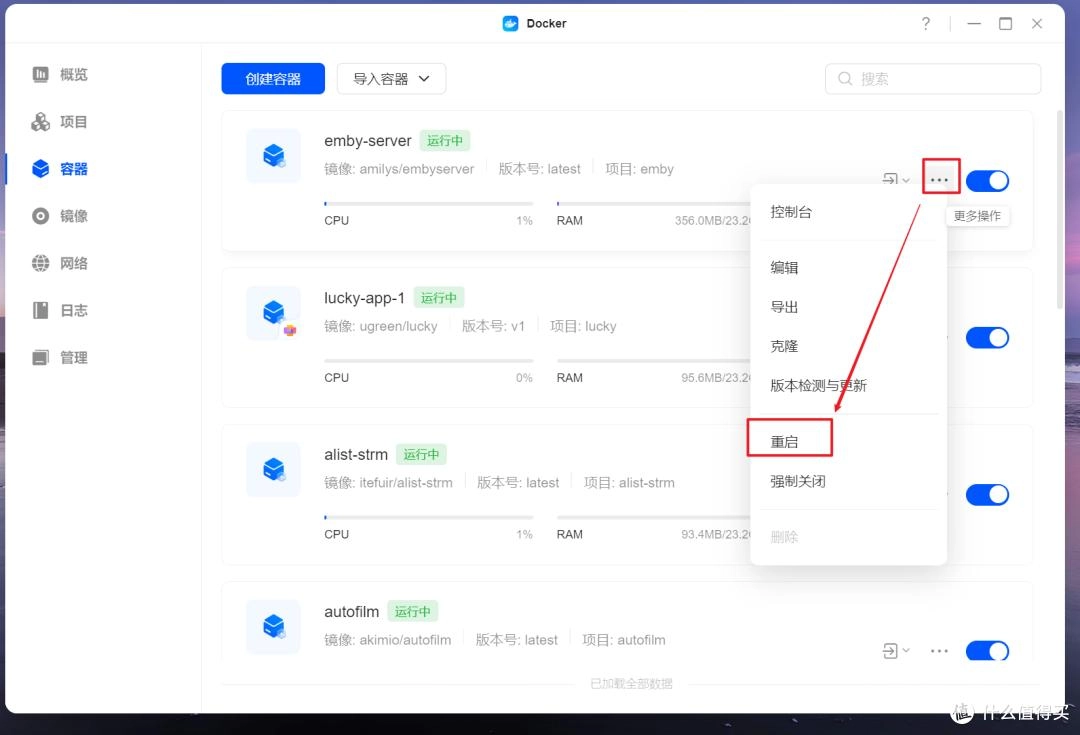Click the emby-server container icon
Screen dimensions: 1080x735
[x=273, y=156]
